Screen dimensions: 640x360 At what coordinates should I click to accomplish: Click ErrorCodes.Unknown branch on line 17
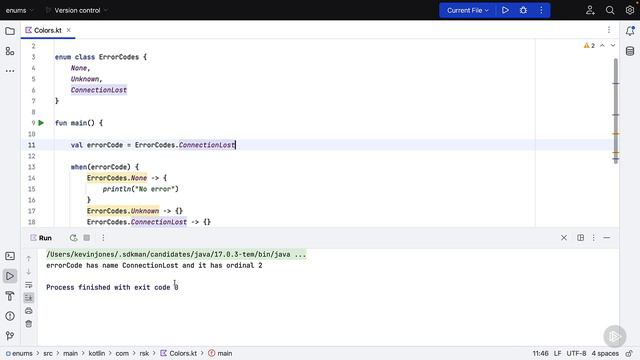(123, 211)
